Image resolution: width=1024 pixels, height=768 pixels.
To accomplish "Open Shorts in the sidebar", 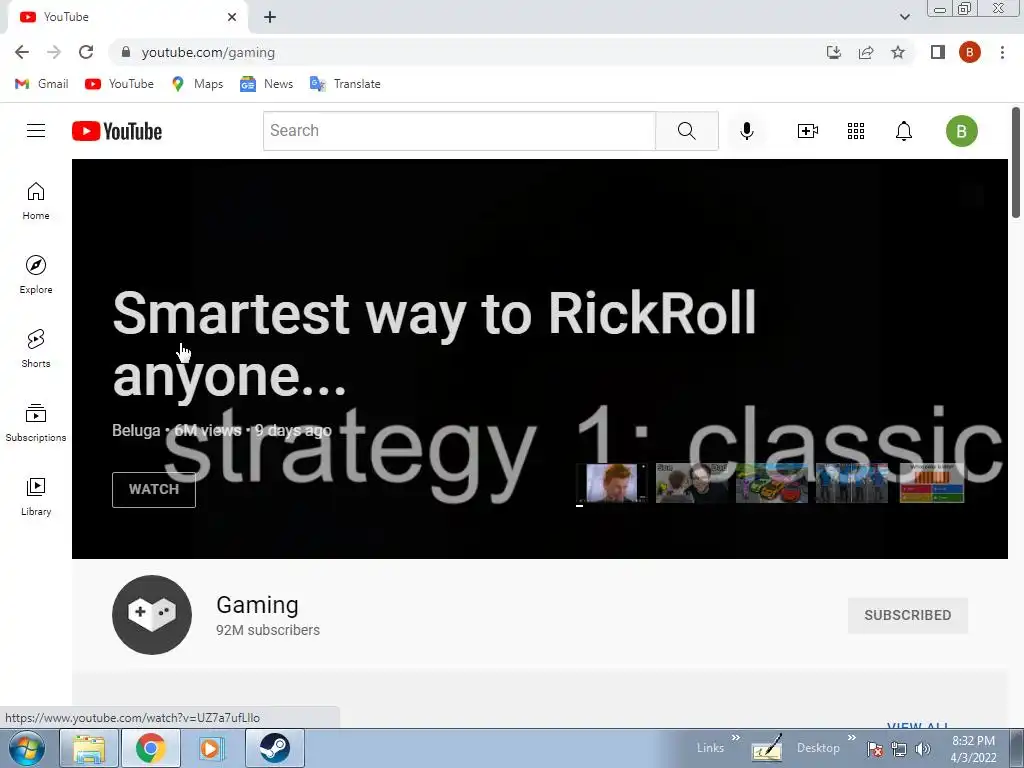I will [36, 349].
